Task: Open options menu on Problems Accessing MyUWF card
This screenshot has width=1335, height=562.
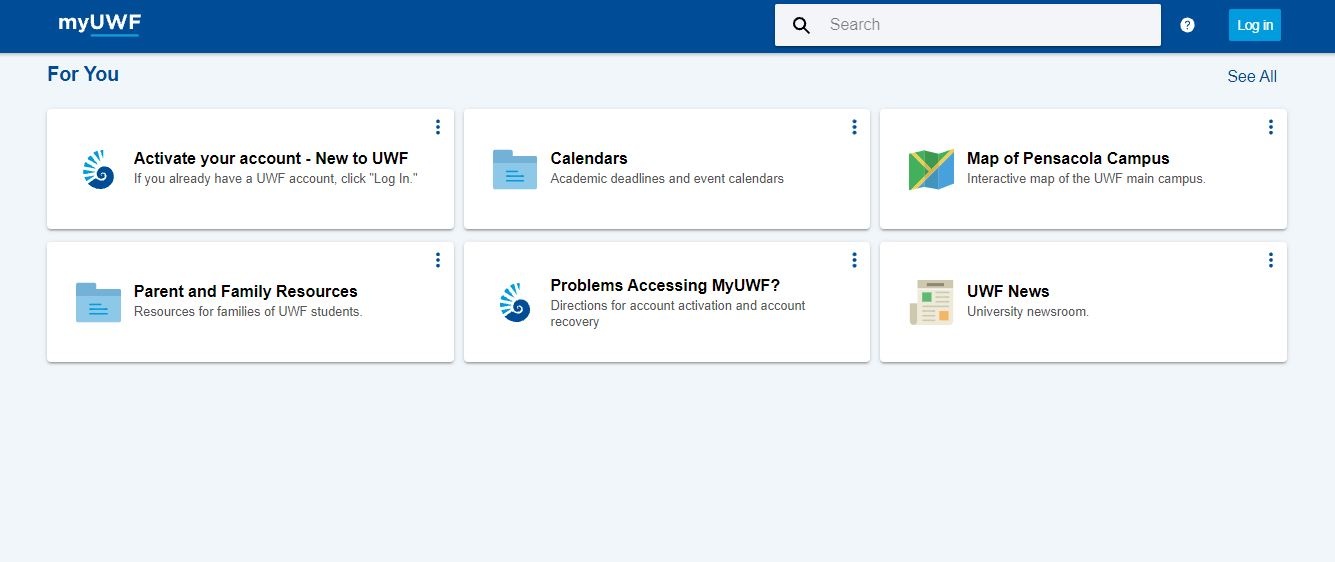Action: pos(854,260)
